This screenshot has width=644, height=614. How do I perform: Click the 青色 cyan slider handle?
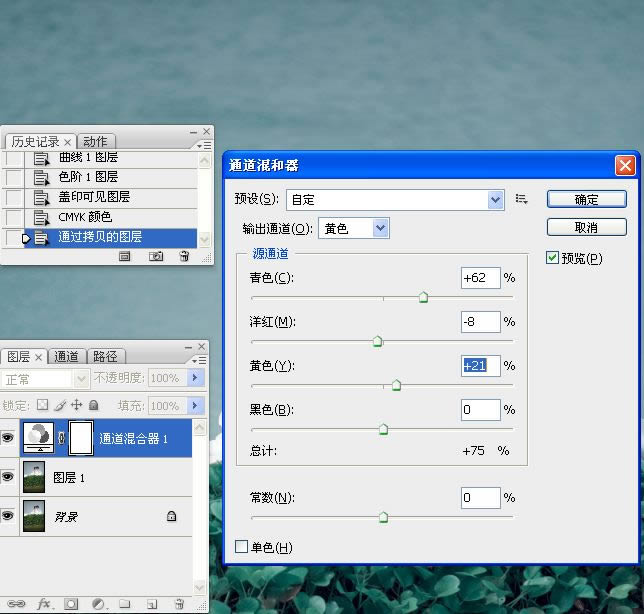[x=423, y=297]
